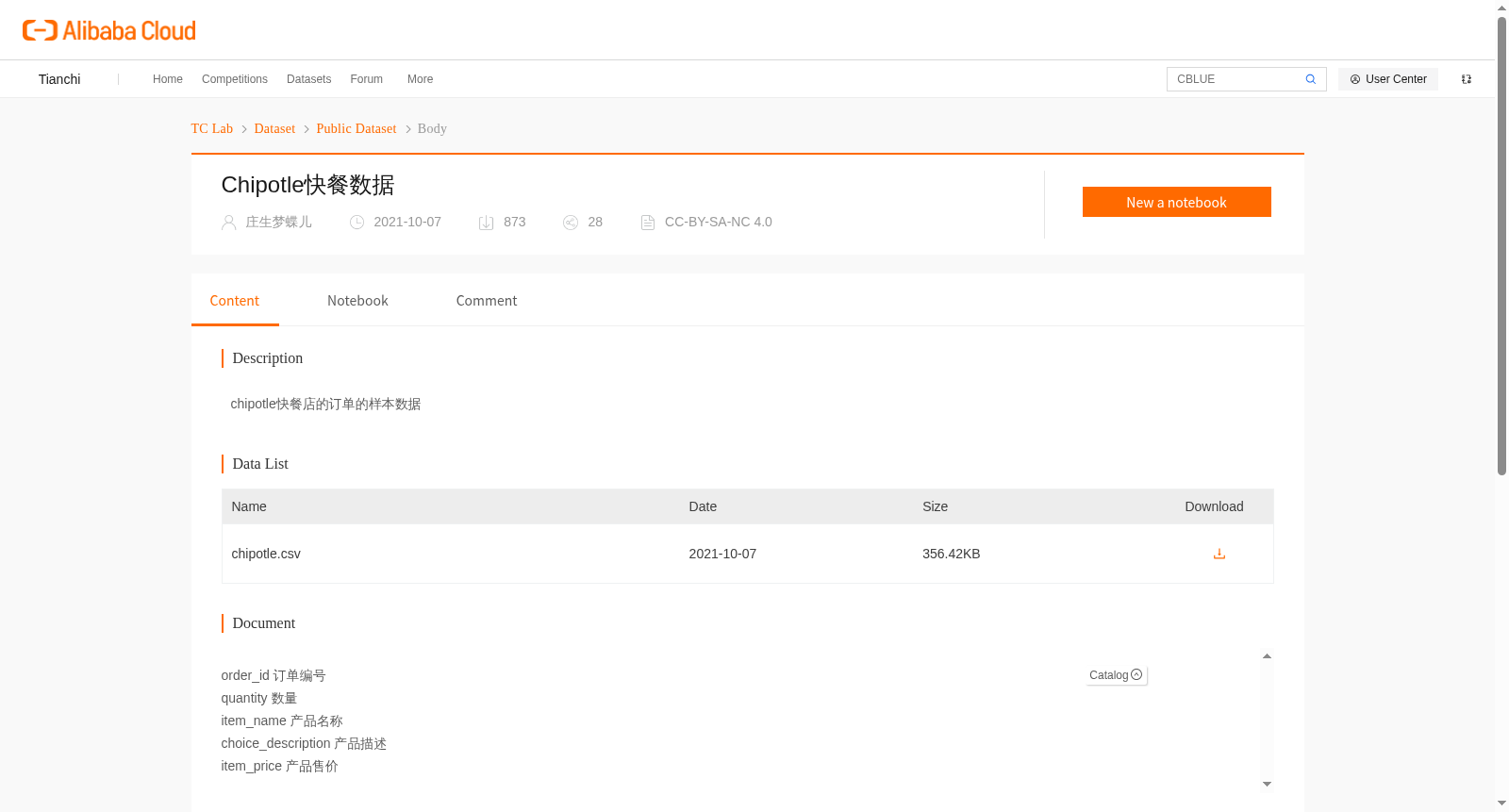Click the fullscreen toggle icon beside User Center
The image size is (1509, 812).
click(x=1467, y=79)
